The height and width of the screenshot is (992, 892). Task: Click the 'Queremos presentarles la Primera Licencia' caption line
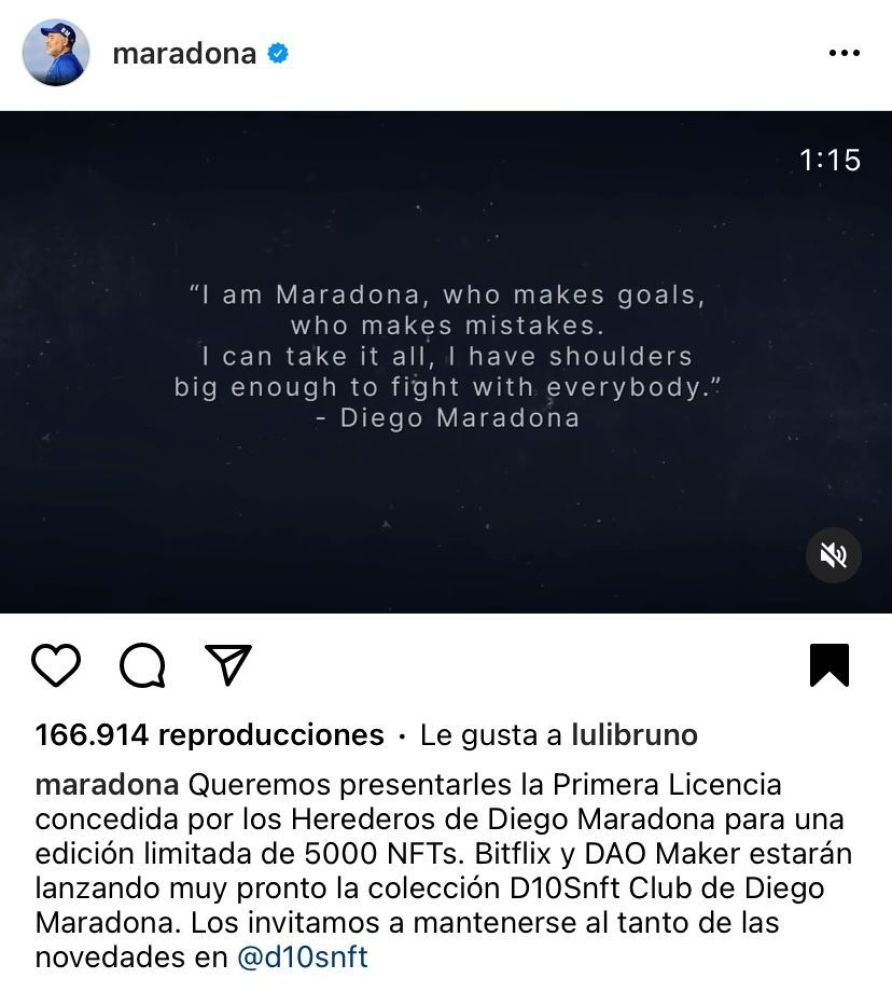coord(485,785)
